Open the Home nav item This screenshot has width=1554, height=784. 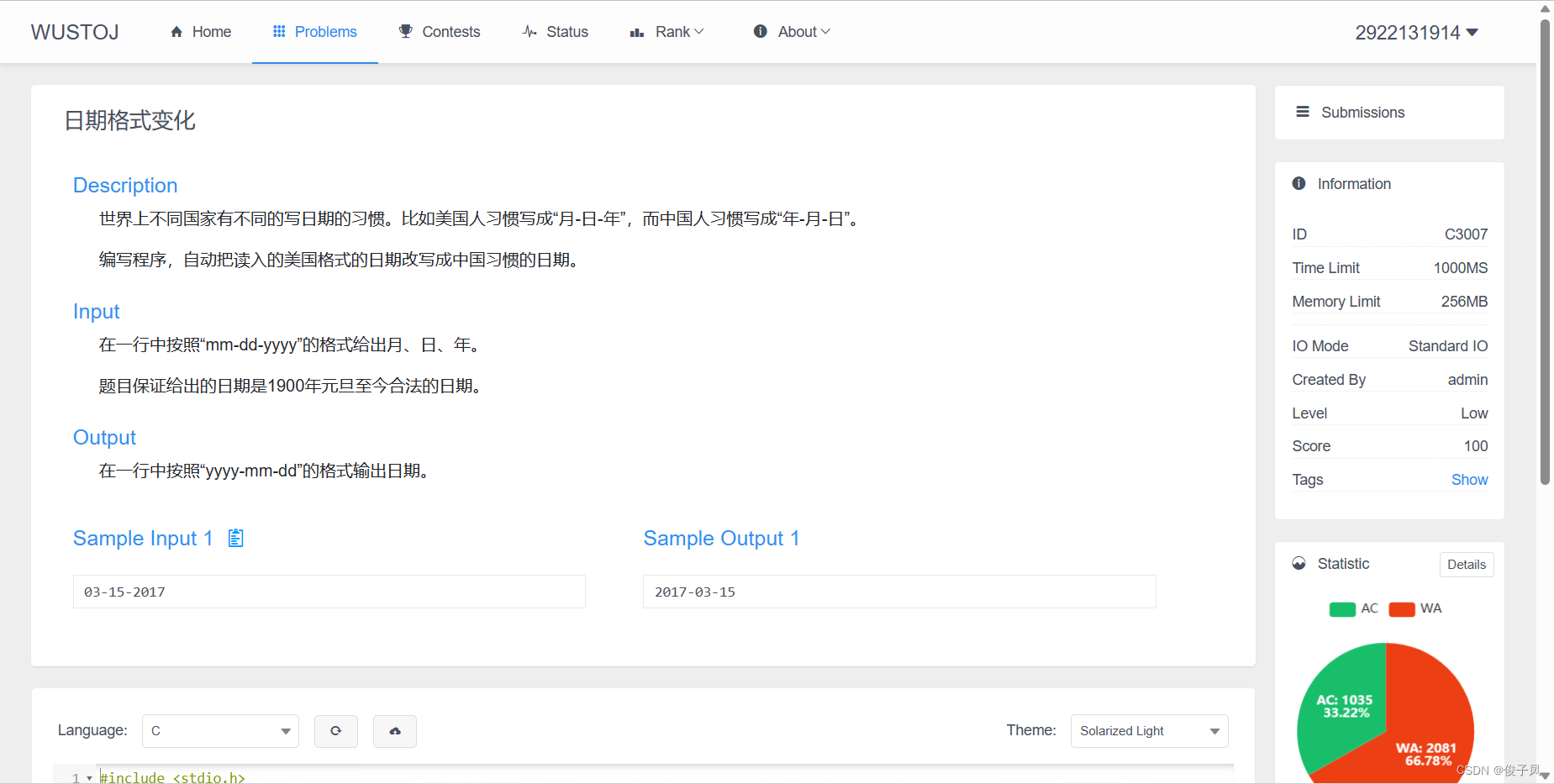point(201,32)
